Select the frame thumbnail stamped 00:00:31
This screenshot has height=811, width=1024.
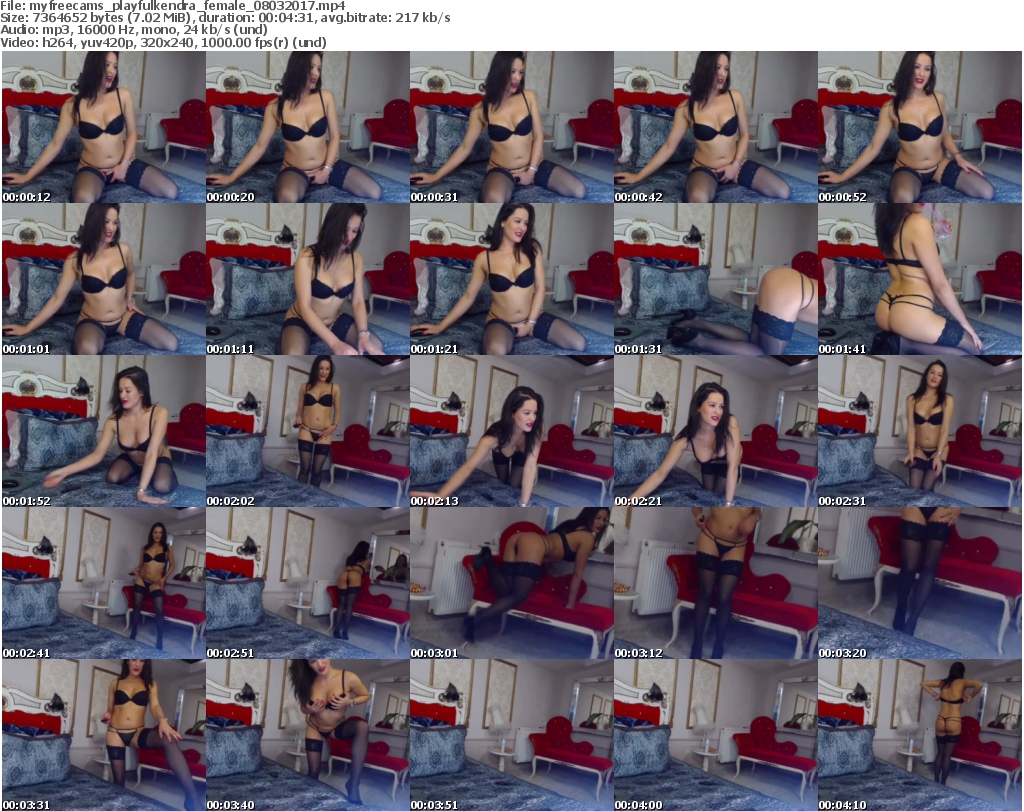tap(511, 127)
